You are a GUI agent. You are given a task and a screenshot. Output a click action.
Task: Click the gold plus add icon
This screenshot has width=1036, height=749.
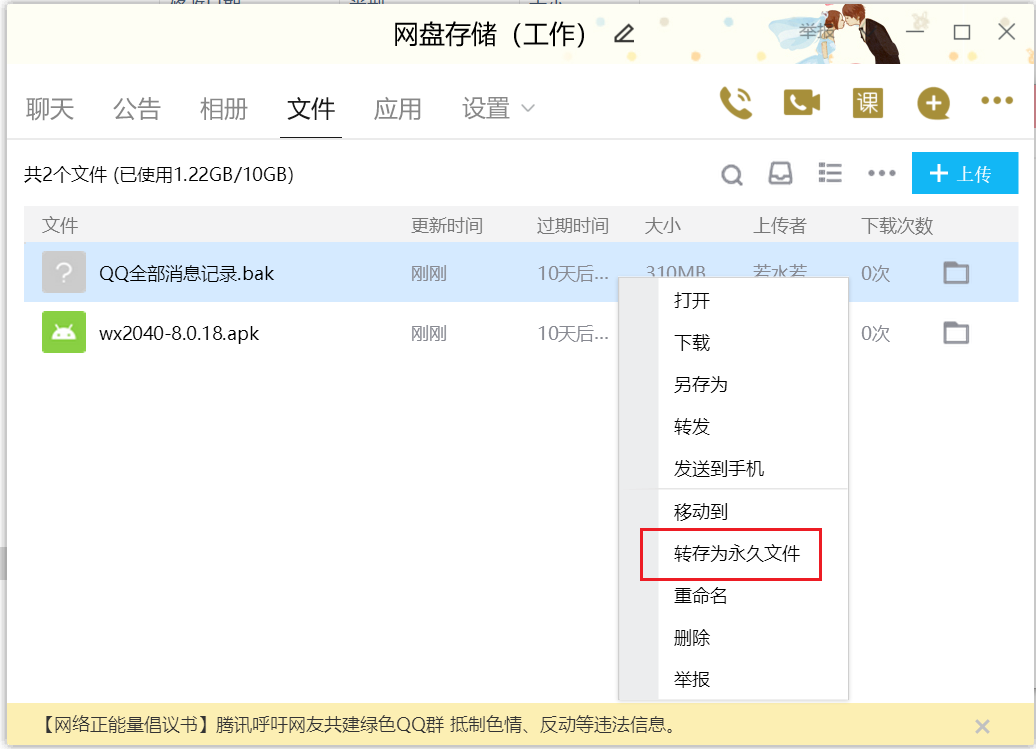point(933,101)
